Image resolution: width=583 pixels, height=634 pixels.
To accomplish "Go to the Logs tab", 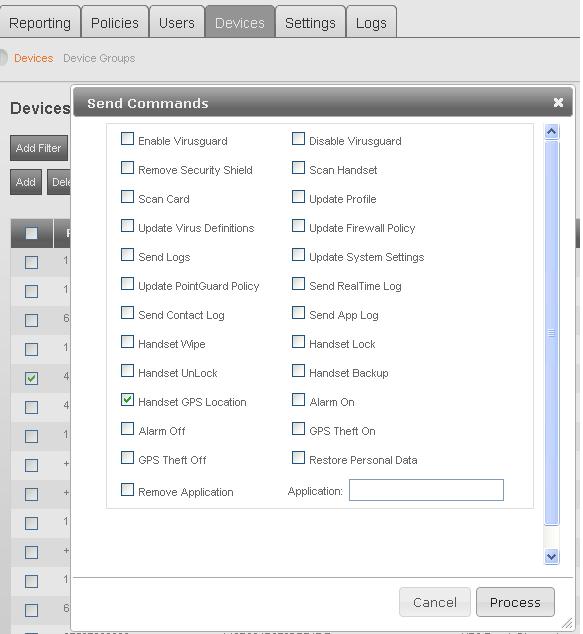I will pos(371,23).
